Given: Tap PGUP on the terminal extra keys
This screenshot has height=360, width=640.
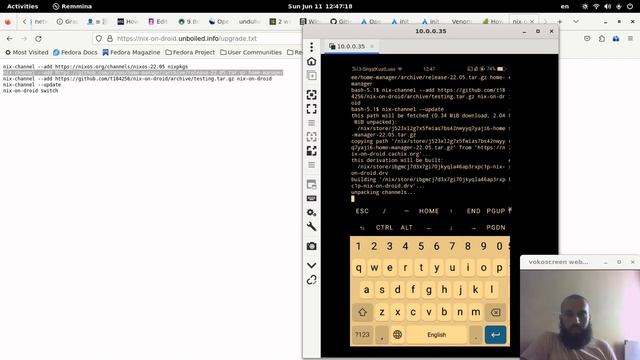Looking at the screenshot, I should [496, 211].
